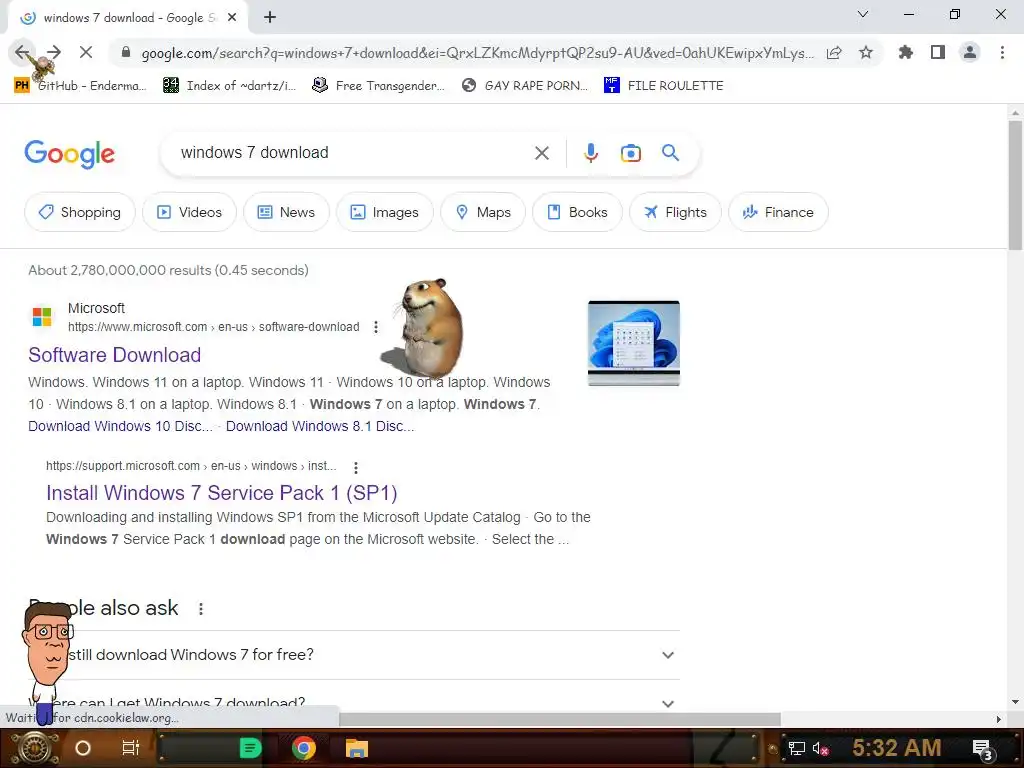Follow the Download Windows 8.1 Disc... sitelink
This screenshot has width=1024, height=768.
tap(320, 426)
